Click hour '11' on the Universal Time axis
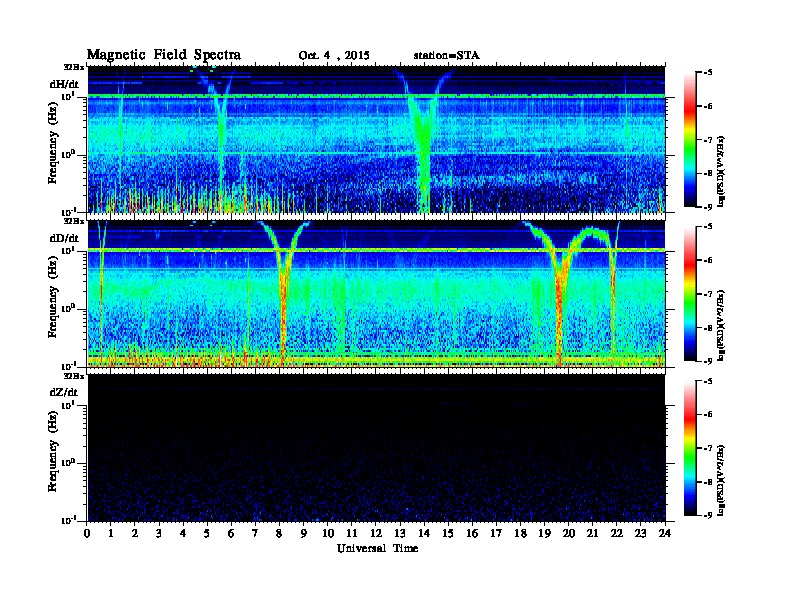The width and height of the screenshot is (792, 612). coord(352,534)
